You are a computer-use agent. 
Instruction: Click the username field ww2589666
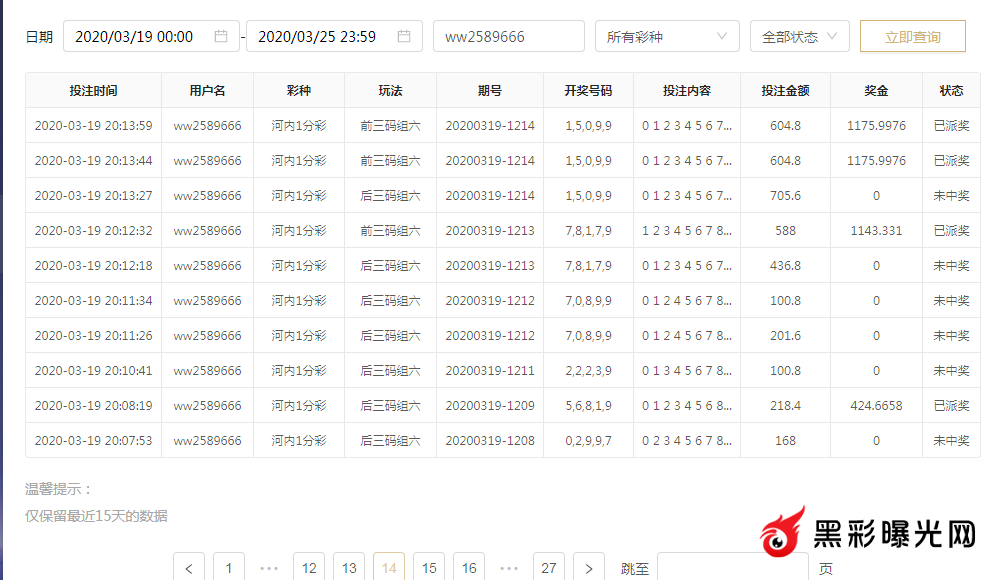point(508,37)
